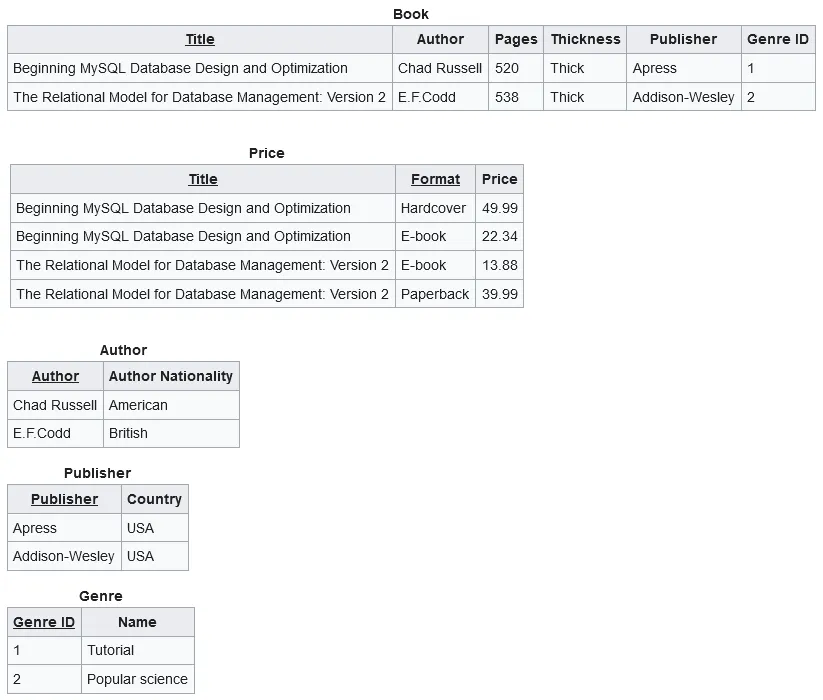Viewport: 823px width, 700px height.
Task: Select E.F.Codd in the Author table
Action: 40,433
